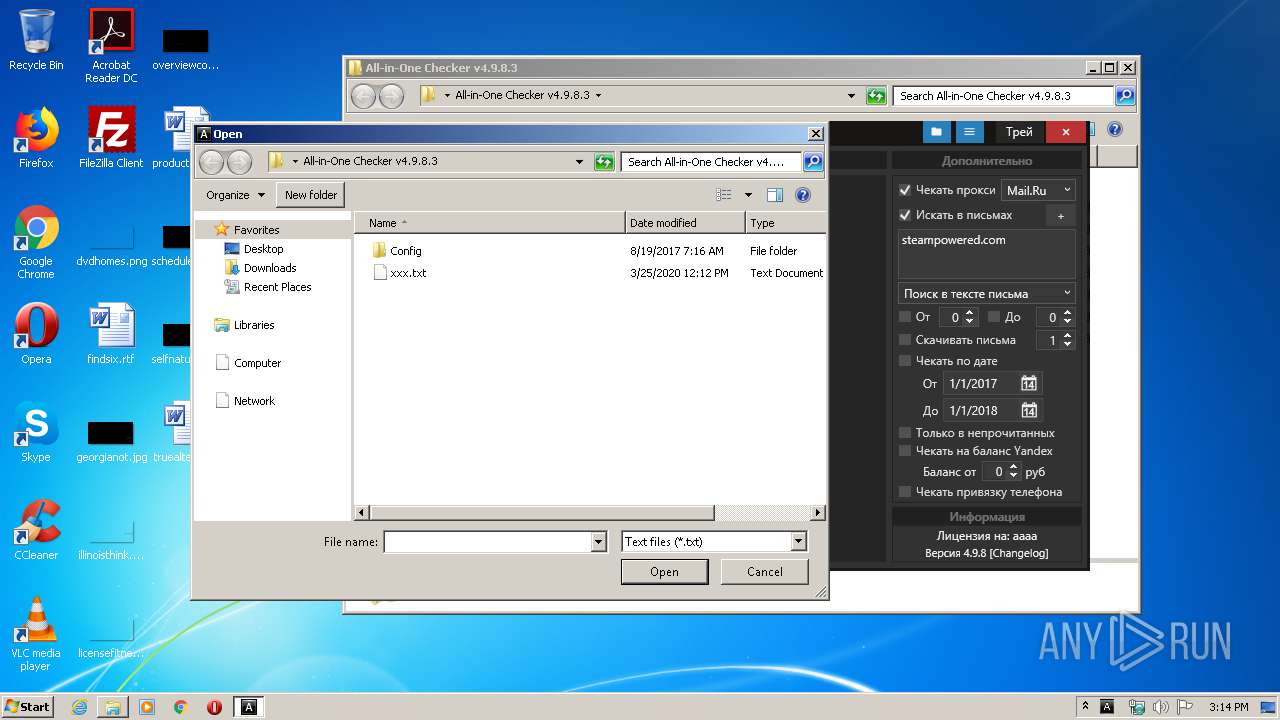Click the Back arrow in the Open dialog
The image size is (1280, 720).
(x=211, y=161)
